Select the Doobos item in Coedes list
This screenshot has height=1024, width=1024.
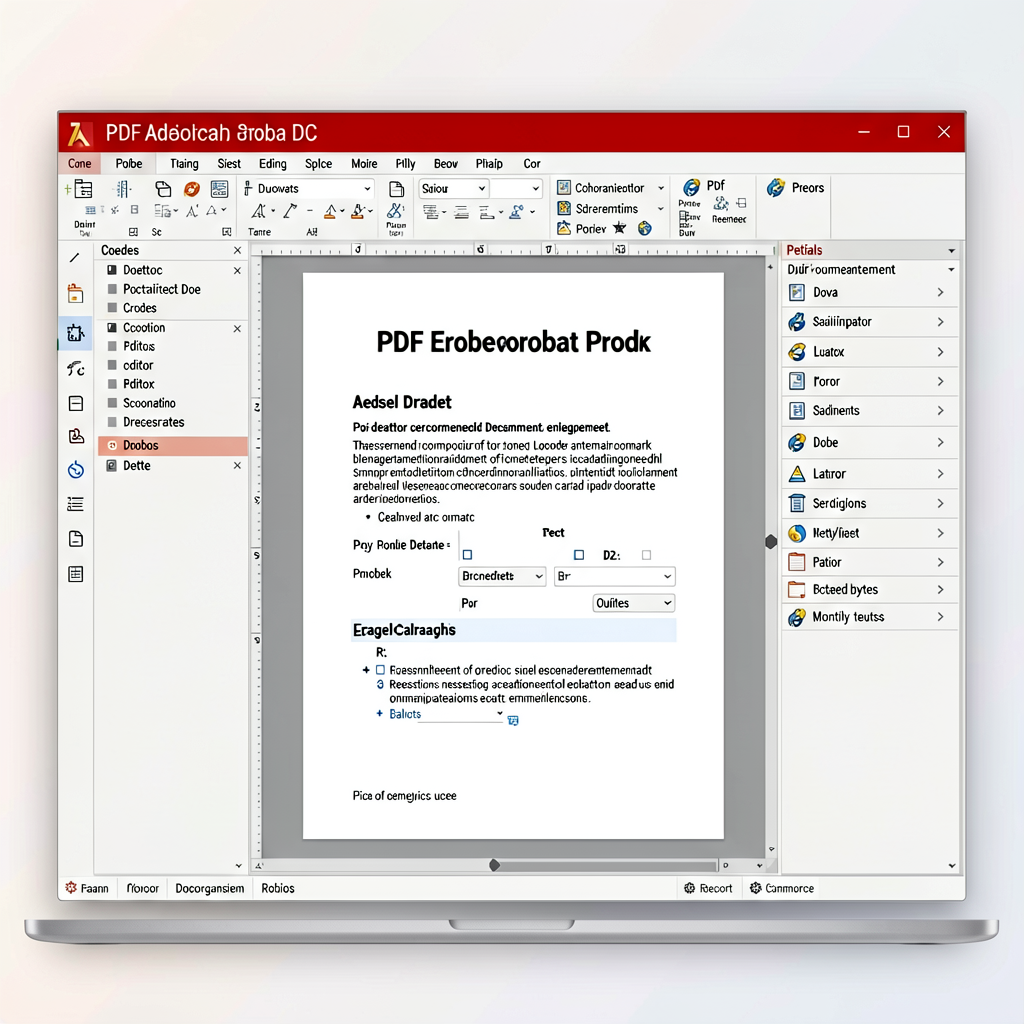tap(173, 445)
